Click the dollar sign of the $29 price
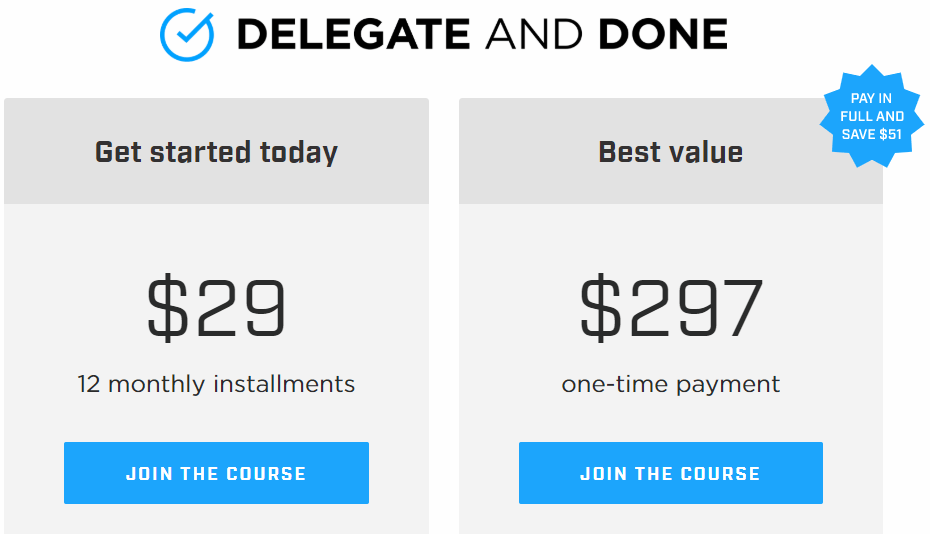The width and height of the screenshot is (930, 534). click(167, 309)
